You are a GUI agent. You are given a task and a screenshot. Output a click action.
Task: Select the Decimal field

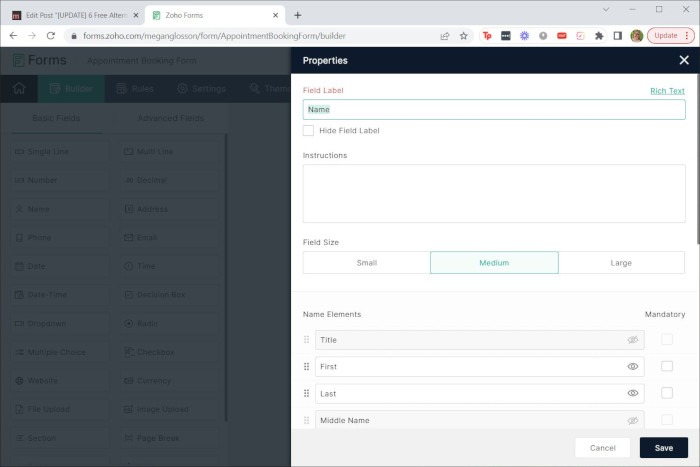coord(168,180)
